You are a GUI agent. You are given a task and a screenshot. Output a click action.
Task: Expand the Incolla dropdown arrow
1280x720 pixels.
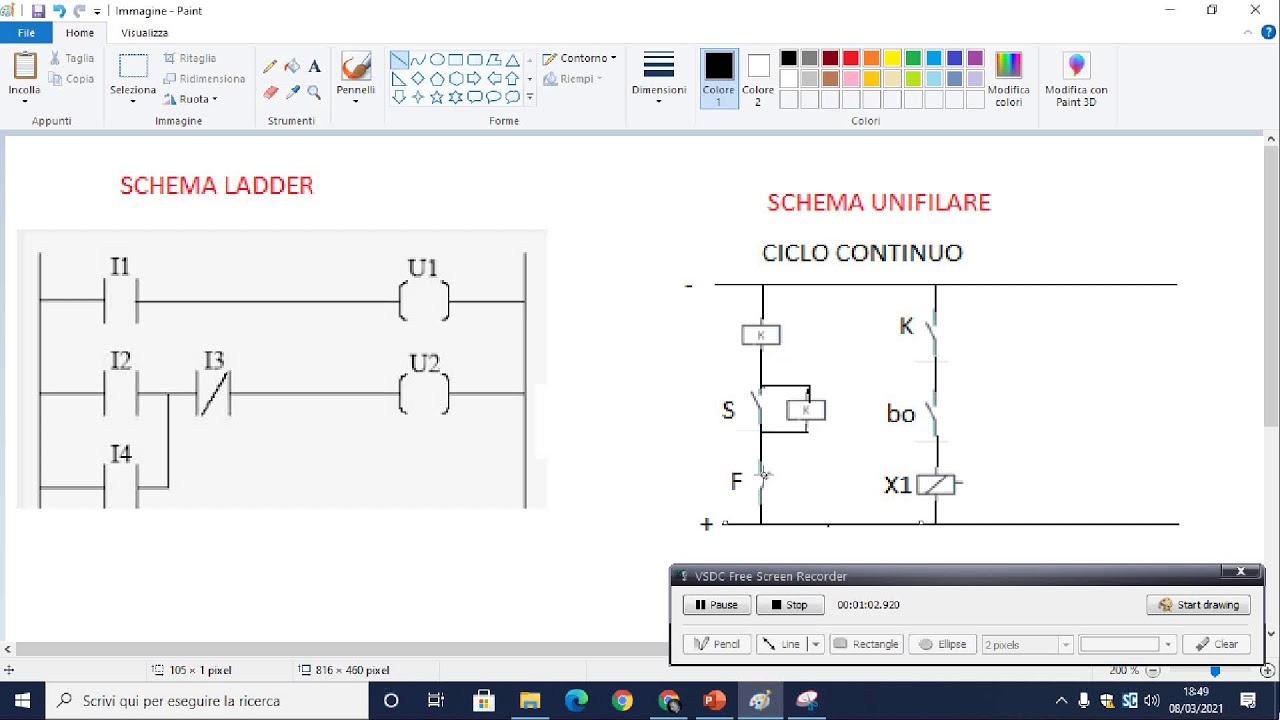[25, 101]
